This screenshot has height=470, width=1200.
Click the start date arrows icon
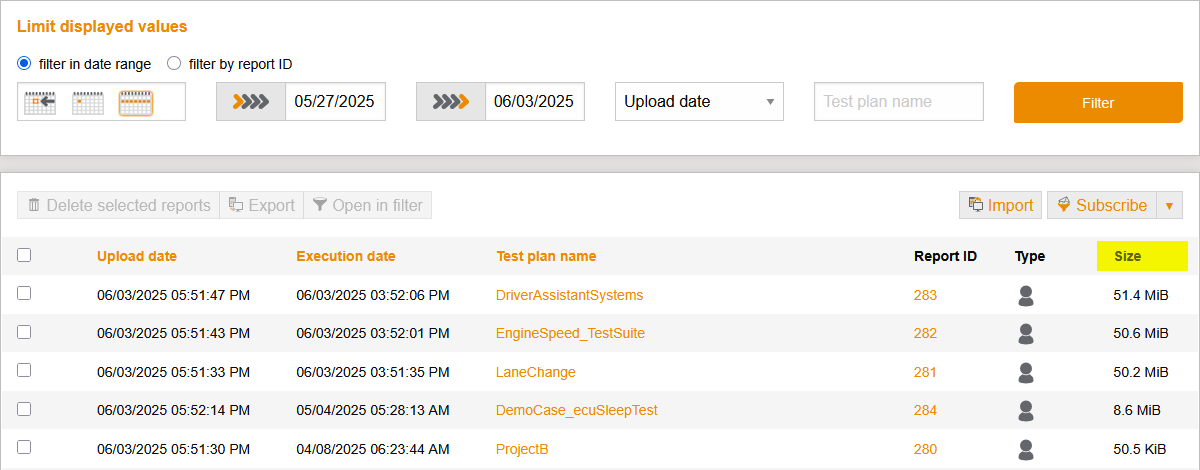coord(251,101)
